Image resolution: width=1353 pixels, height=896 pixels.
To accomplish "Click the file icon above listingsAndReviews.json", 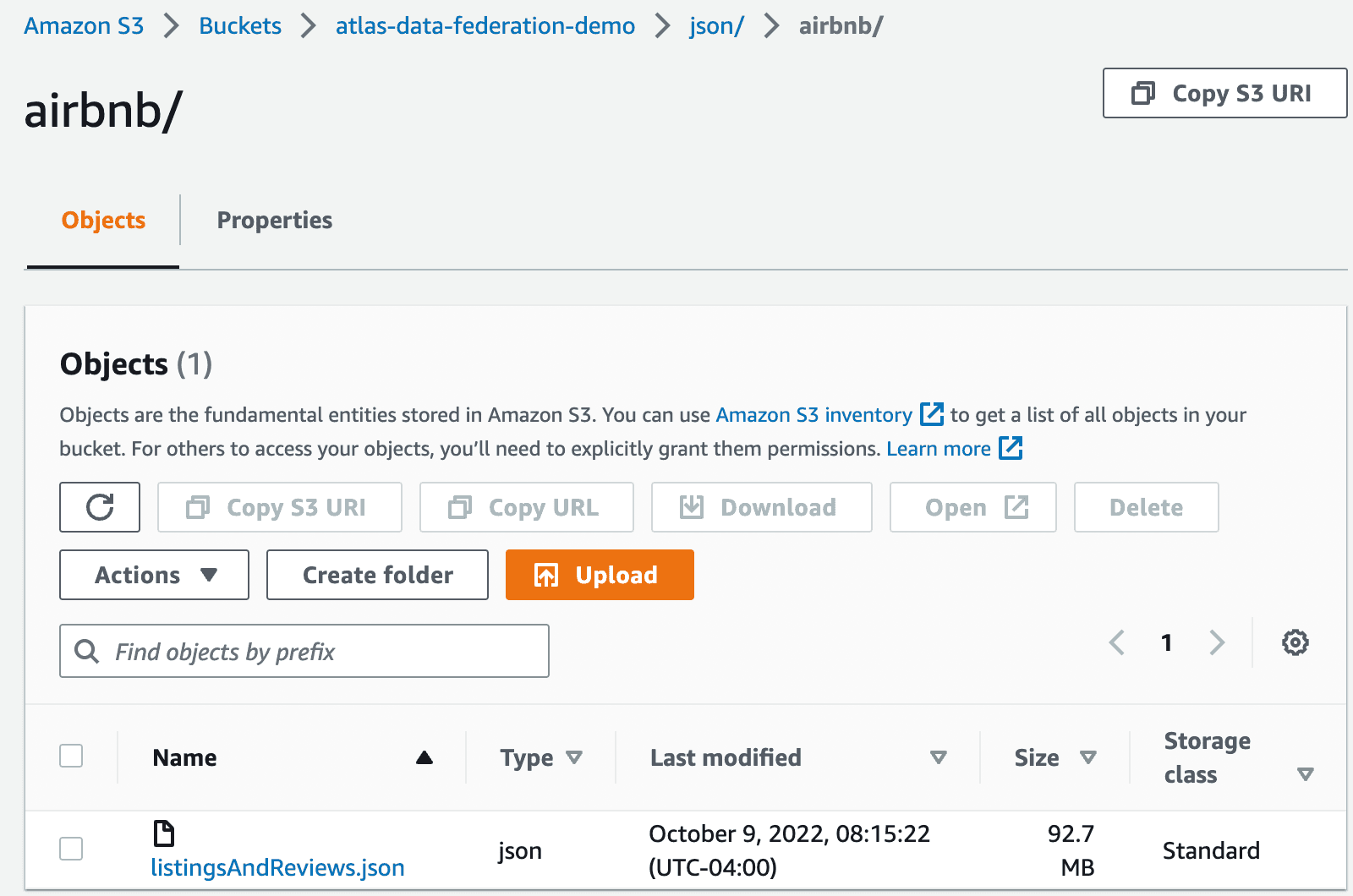I will (x=163, y=833).
